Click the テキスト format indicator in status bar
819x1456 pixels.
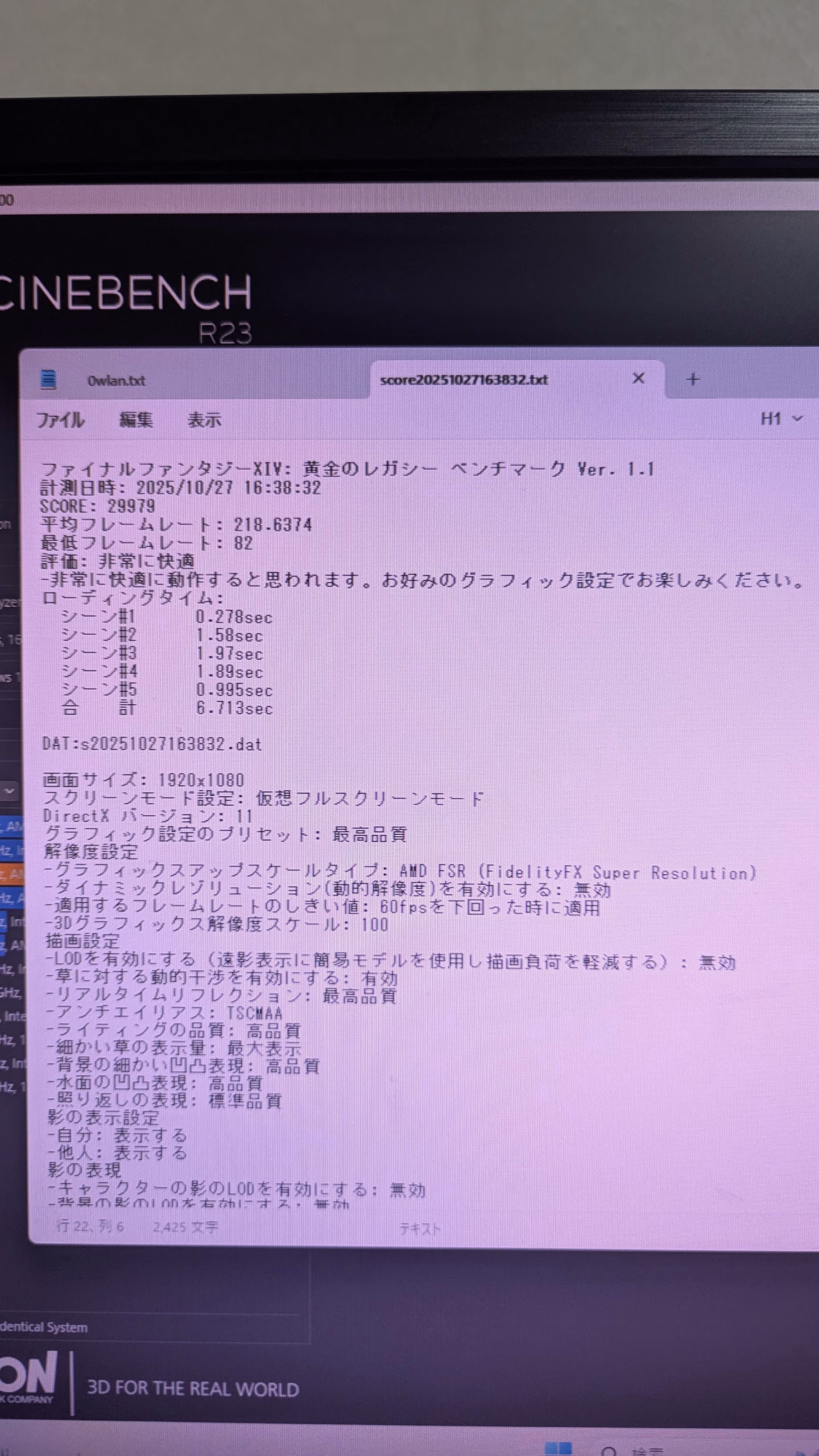point(420,1228)
